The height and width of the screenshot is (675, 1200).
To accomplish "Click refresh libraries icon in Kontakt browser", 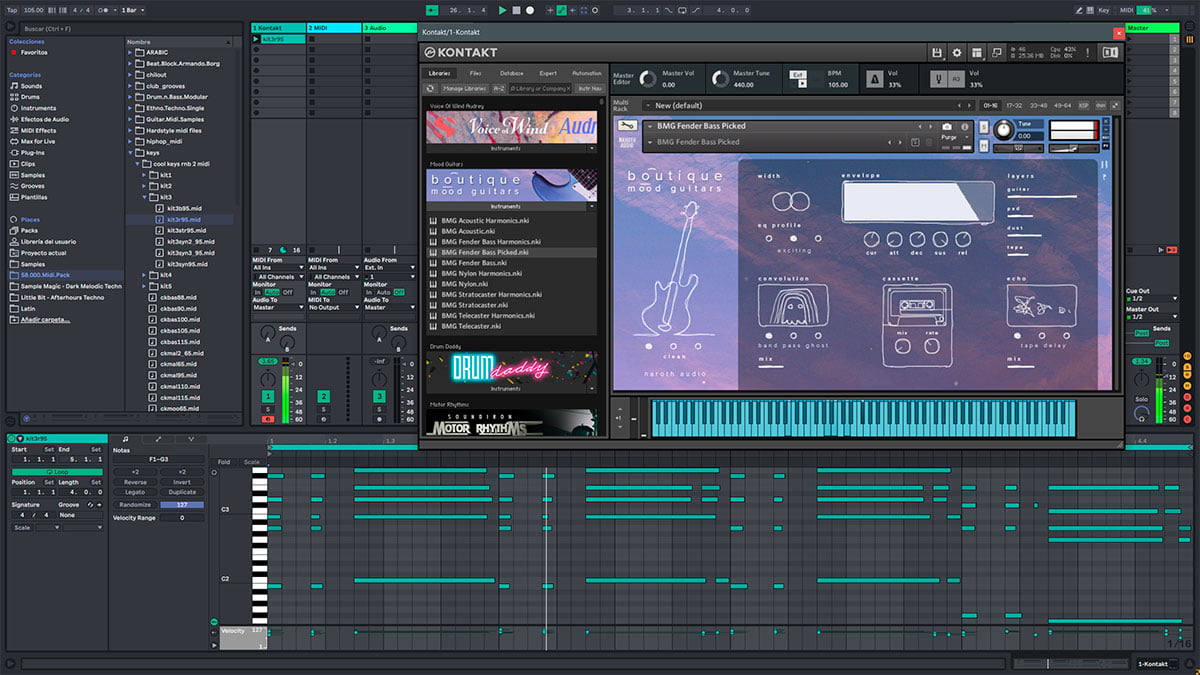I will [x=430, y=89].
